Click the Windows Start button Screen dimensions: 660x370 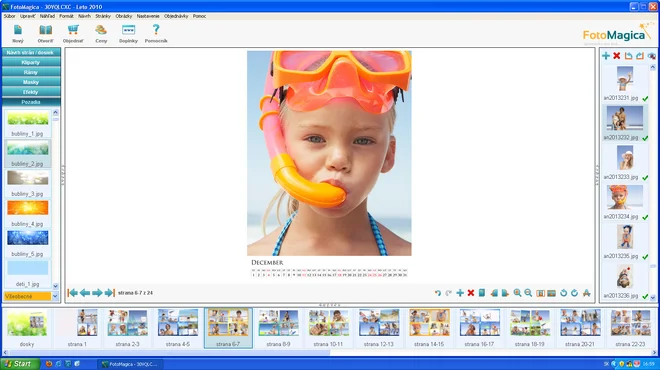click(x=19, y=364)
